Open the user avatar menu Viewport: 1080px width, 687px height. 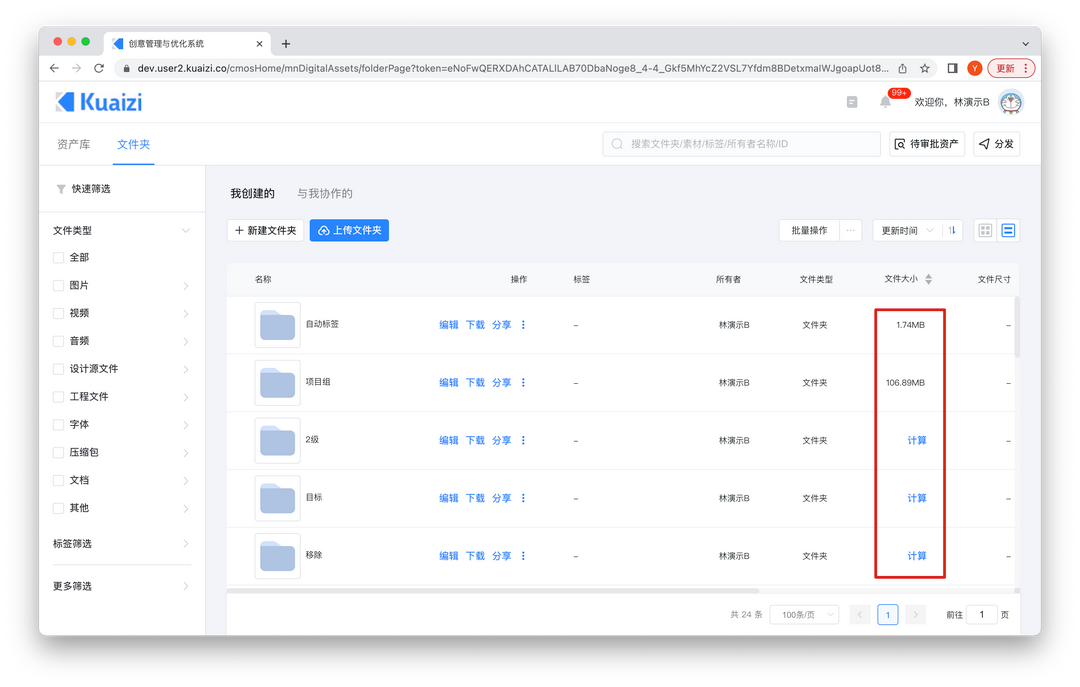[1010, 102]
